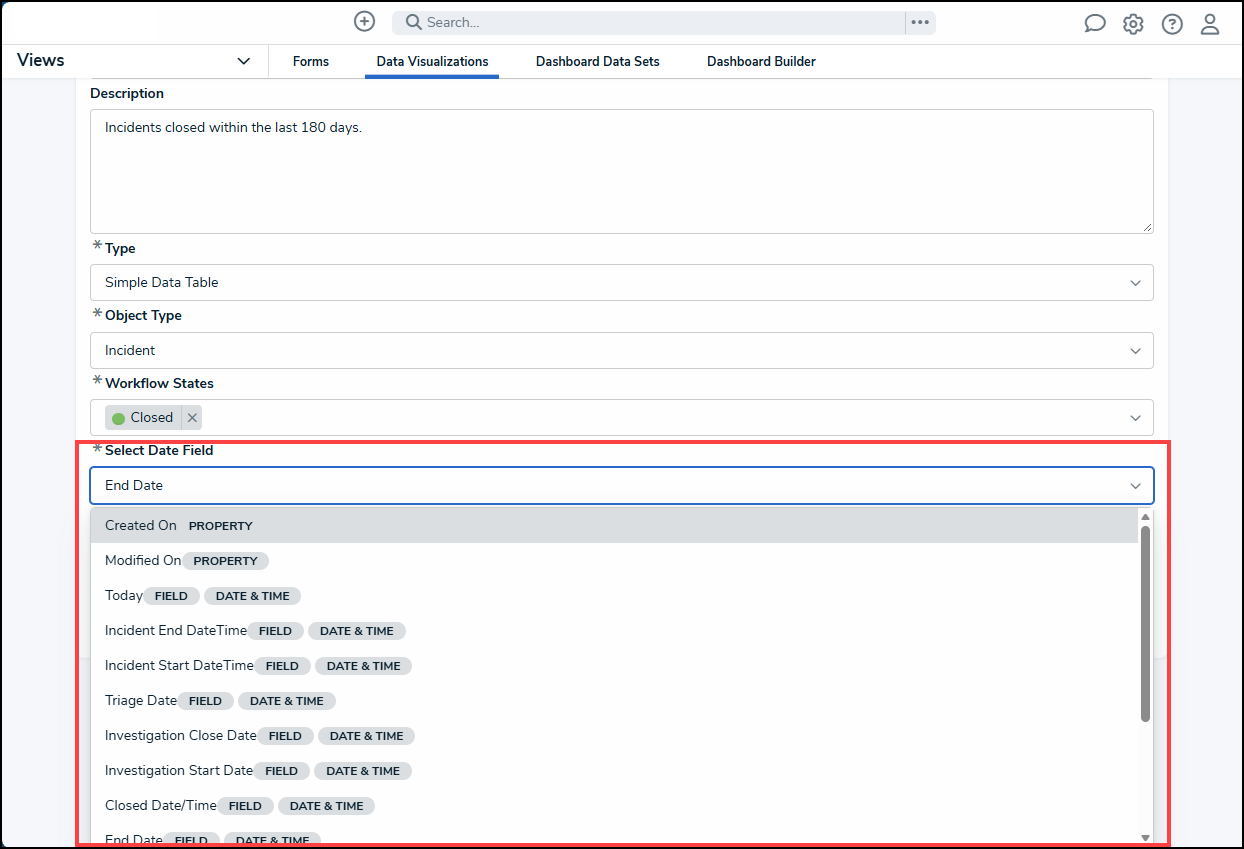Select the Data Visualizations tab
This screenshot has height=849, width=1244.
click(x=432, y=61)
